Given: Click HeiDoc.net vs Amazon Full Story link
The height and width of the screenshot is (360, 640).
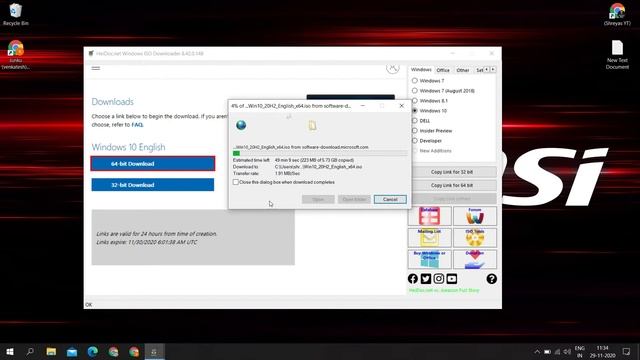Looking at the screenshot, I should (444, 291).
